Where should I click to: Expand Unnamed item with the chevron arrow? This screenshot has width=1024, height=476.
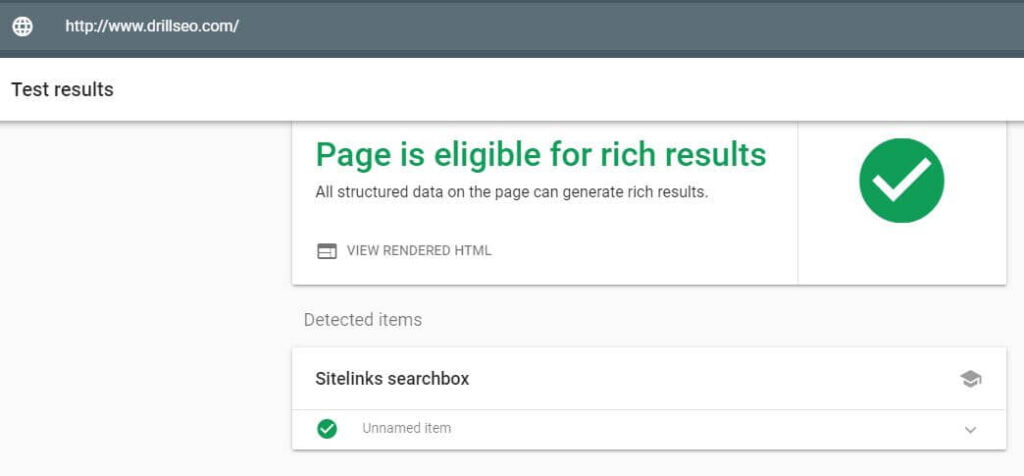click(970, 430)
